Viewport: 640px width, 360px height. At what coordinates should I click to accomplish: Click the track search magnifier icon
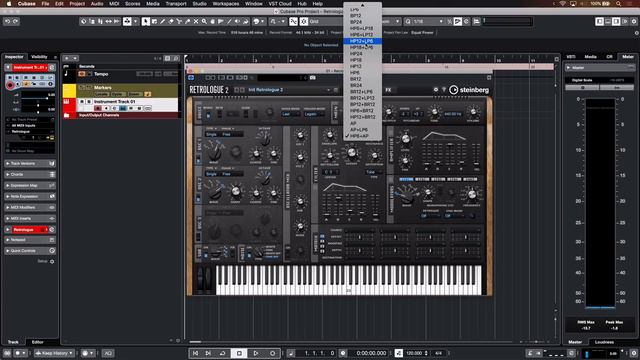point(176,58)
